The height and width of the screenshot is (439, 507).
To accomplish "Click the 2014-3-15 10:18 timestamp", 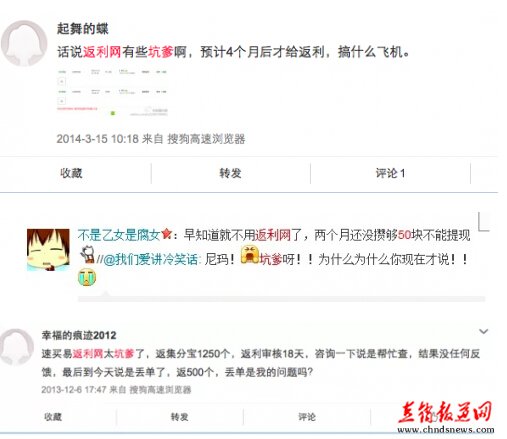I will pyautogui.click(x=97, y=139).
